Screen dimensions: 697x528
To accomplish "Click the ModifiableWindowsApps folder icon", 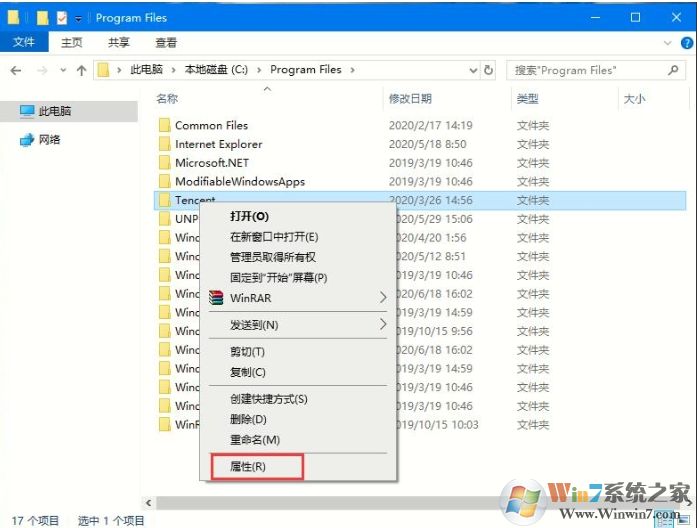I will 164,181.
